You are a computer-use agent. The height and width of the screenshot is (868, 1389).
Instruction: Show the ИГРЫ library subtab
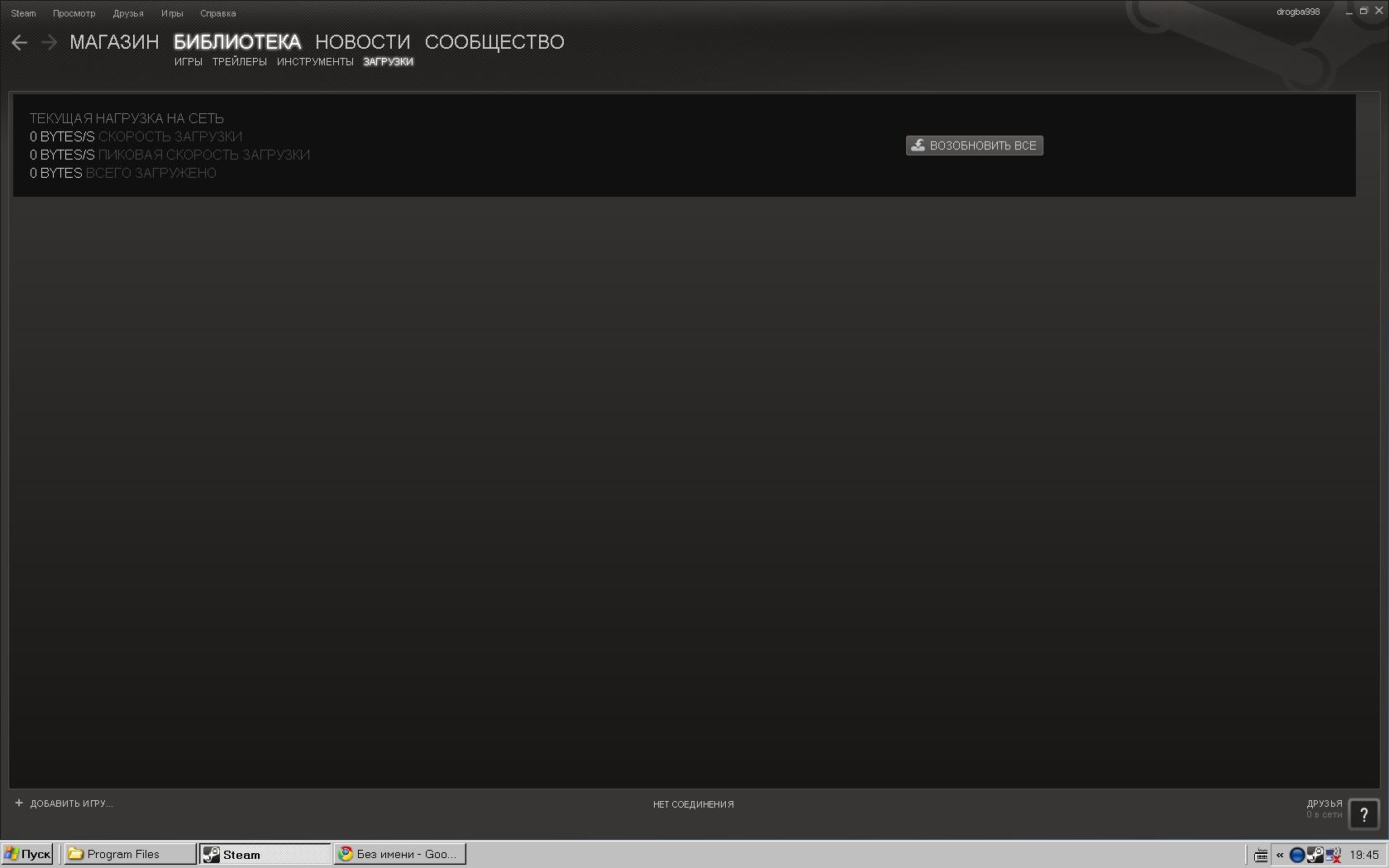[189, 62]
